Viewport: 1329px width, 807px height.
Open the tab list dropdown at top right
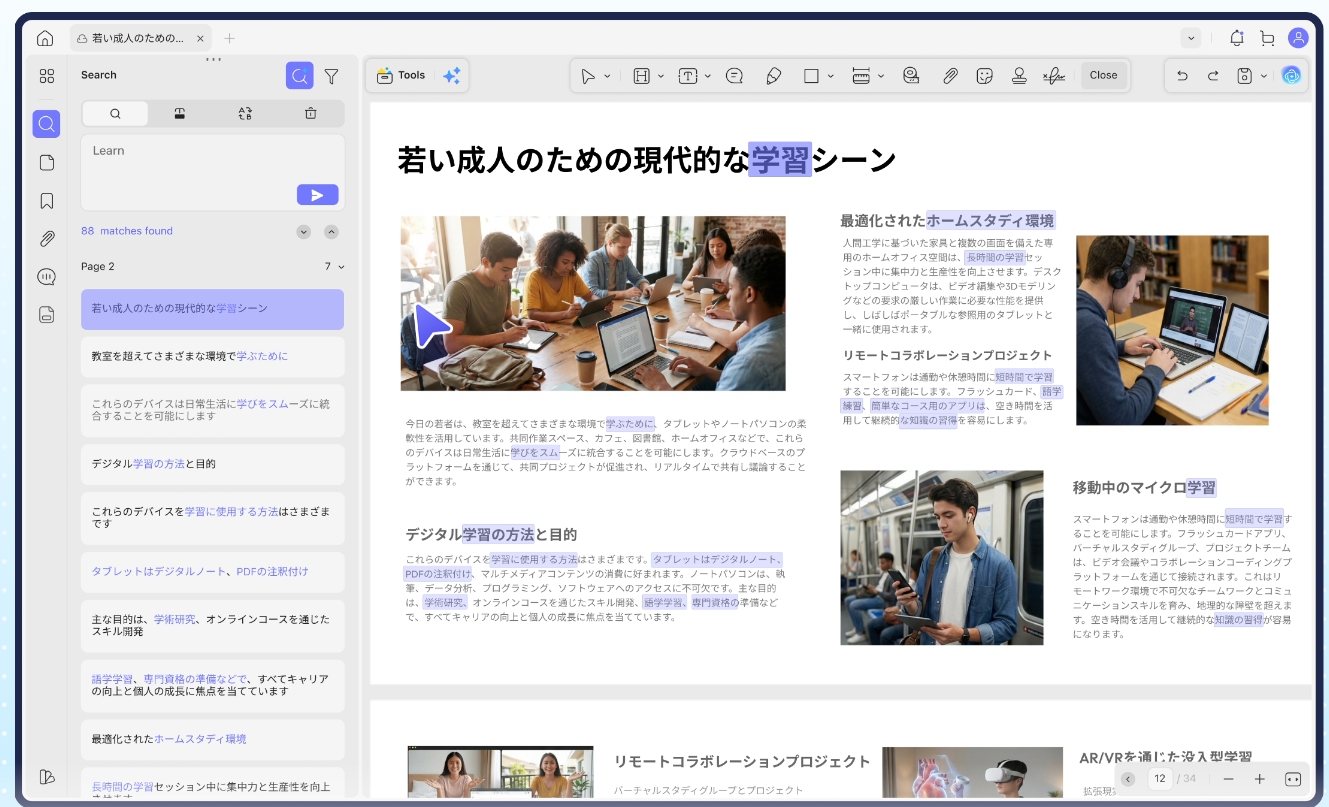click(1190, 38)
